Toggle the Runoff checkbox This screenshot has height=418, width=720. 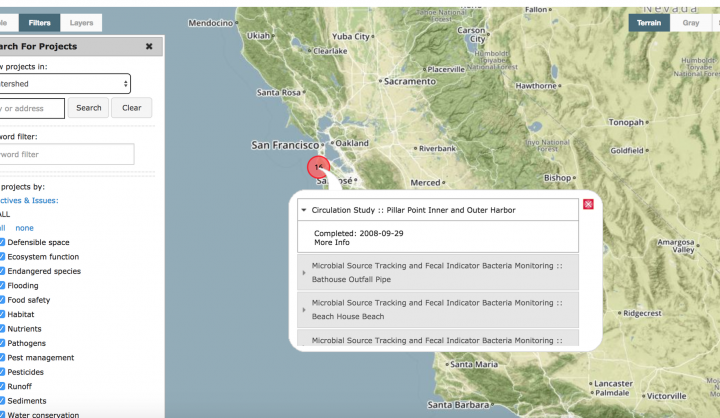coord(2,386)
